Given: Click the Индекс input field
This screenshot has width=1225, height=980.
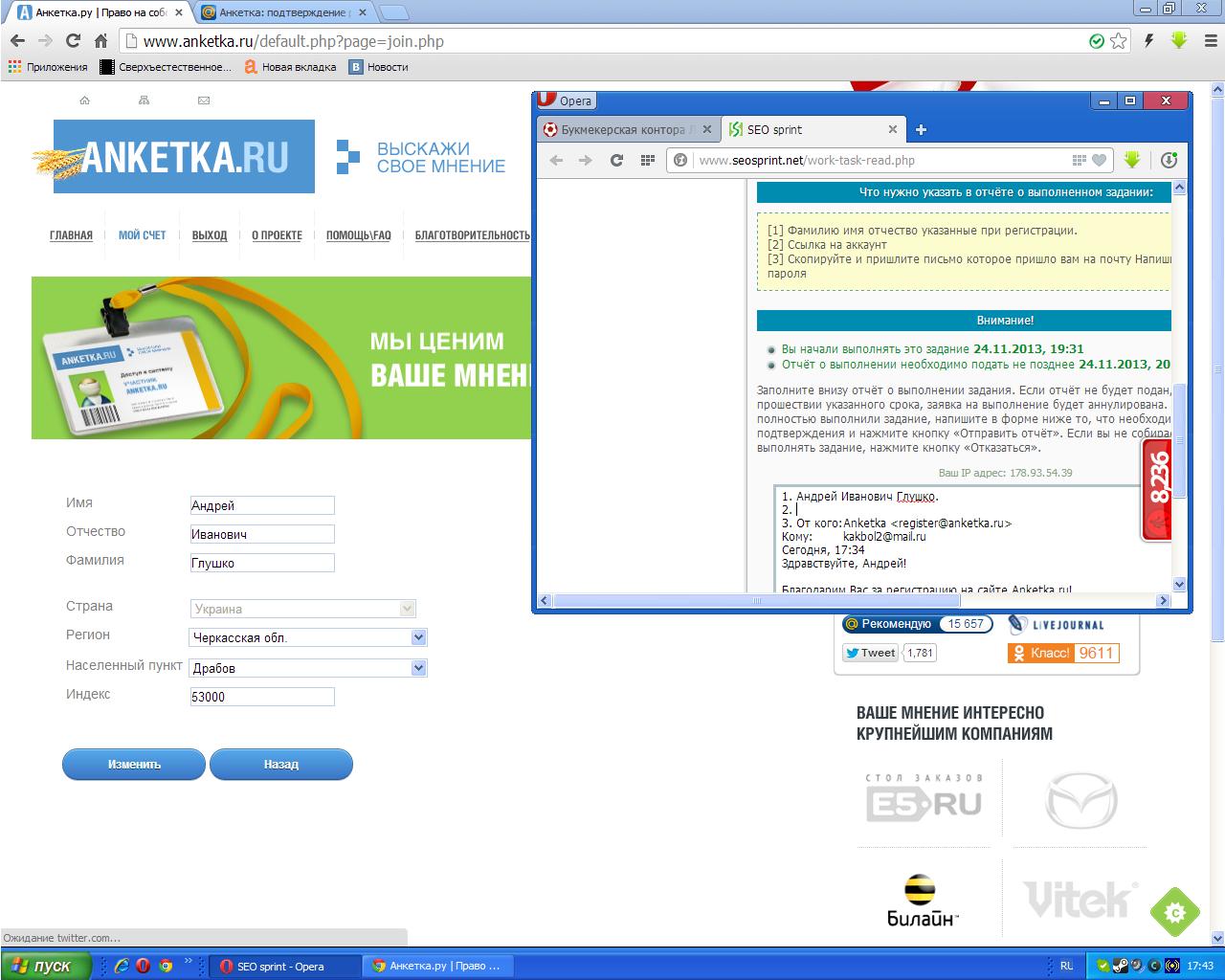Looking at the screenshot, I should click(262, 697).
